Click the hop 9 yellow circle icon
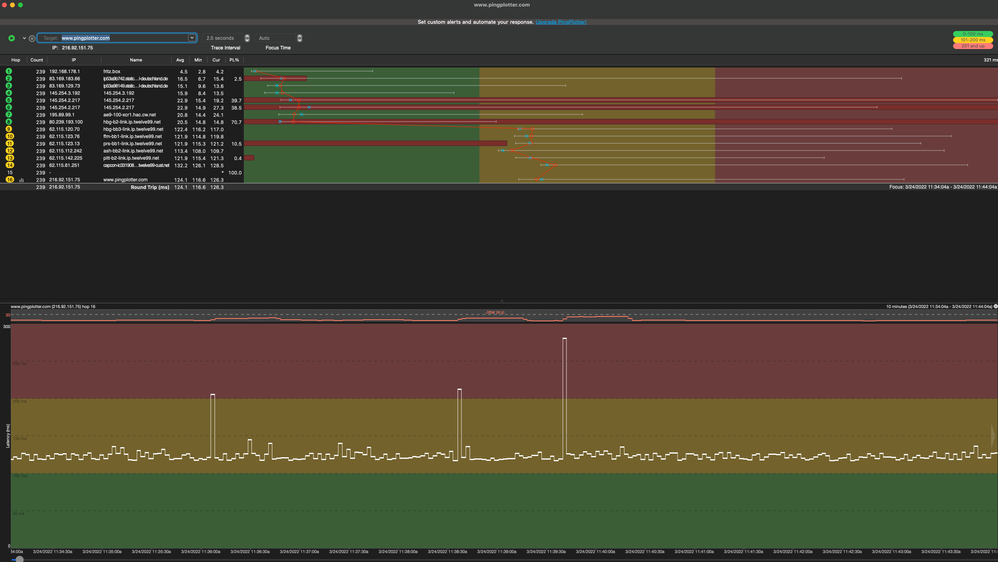 tap(9, 129)
